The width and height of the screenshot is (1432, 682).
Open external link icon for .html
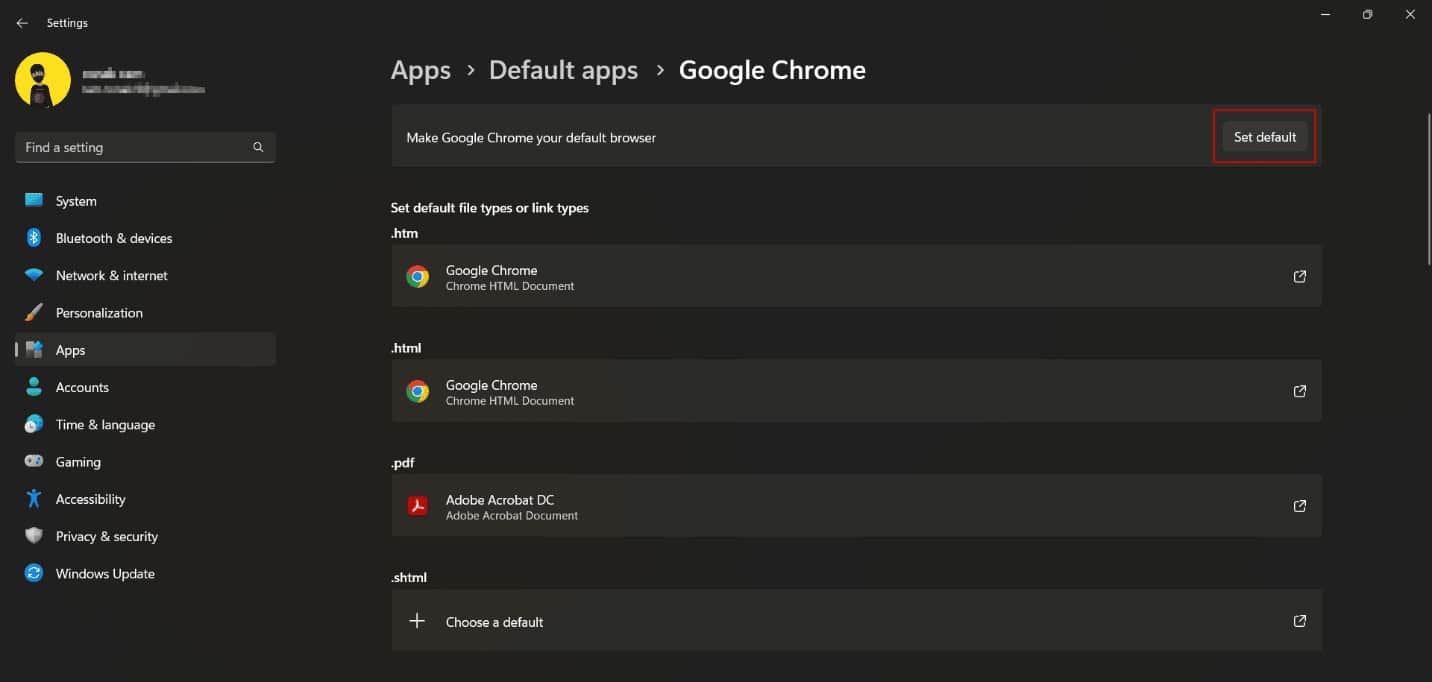[x=1300, y=391]
